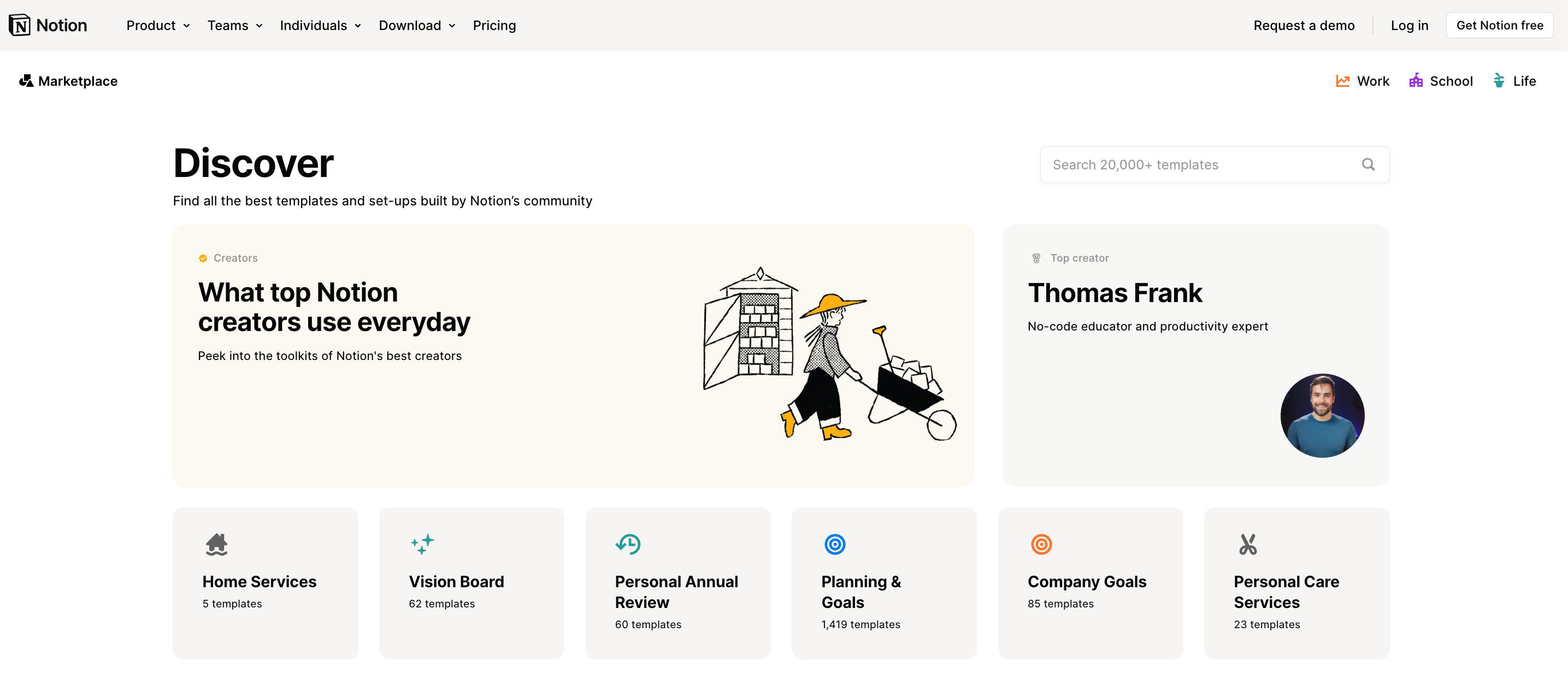Click the Personal Annual Review history icon

pos(628,544)
